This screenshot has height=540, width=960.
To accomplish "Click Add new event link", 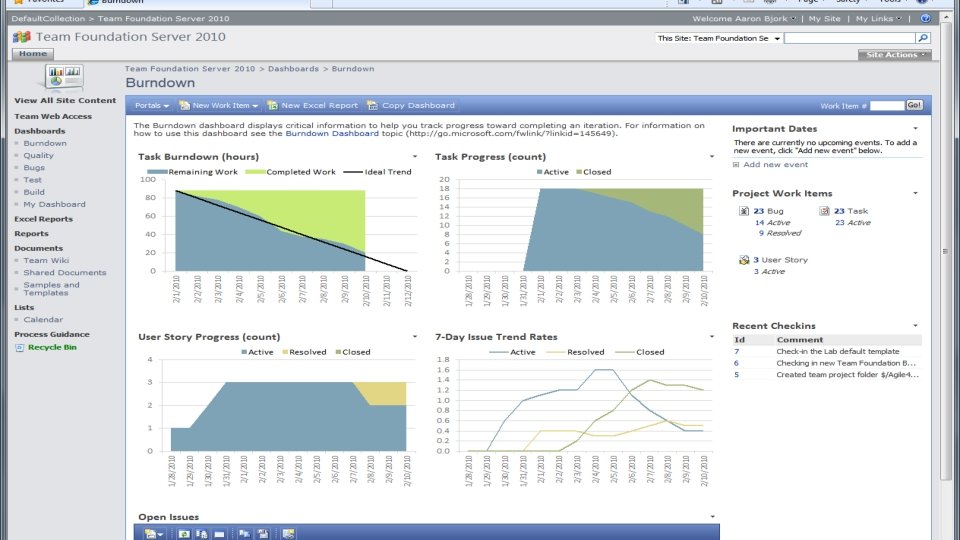I will 775,165.
